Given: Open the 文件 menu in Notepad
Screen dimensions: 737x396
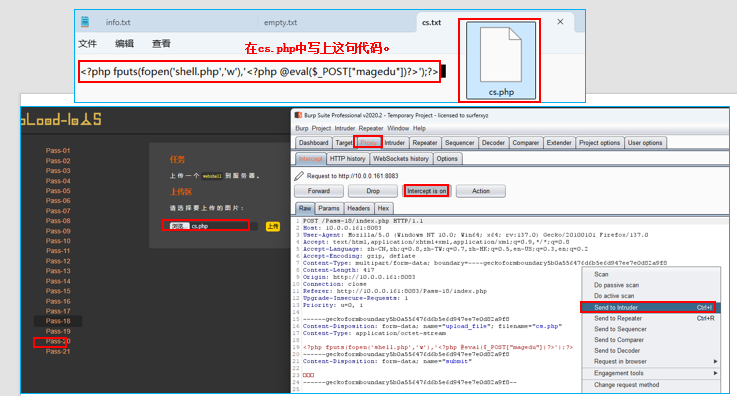Looking at the screenshot, I should coord(87,44).
